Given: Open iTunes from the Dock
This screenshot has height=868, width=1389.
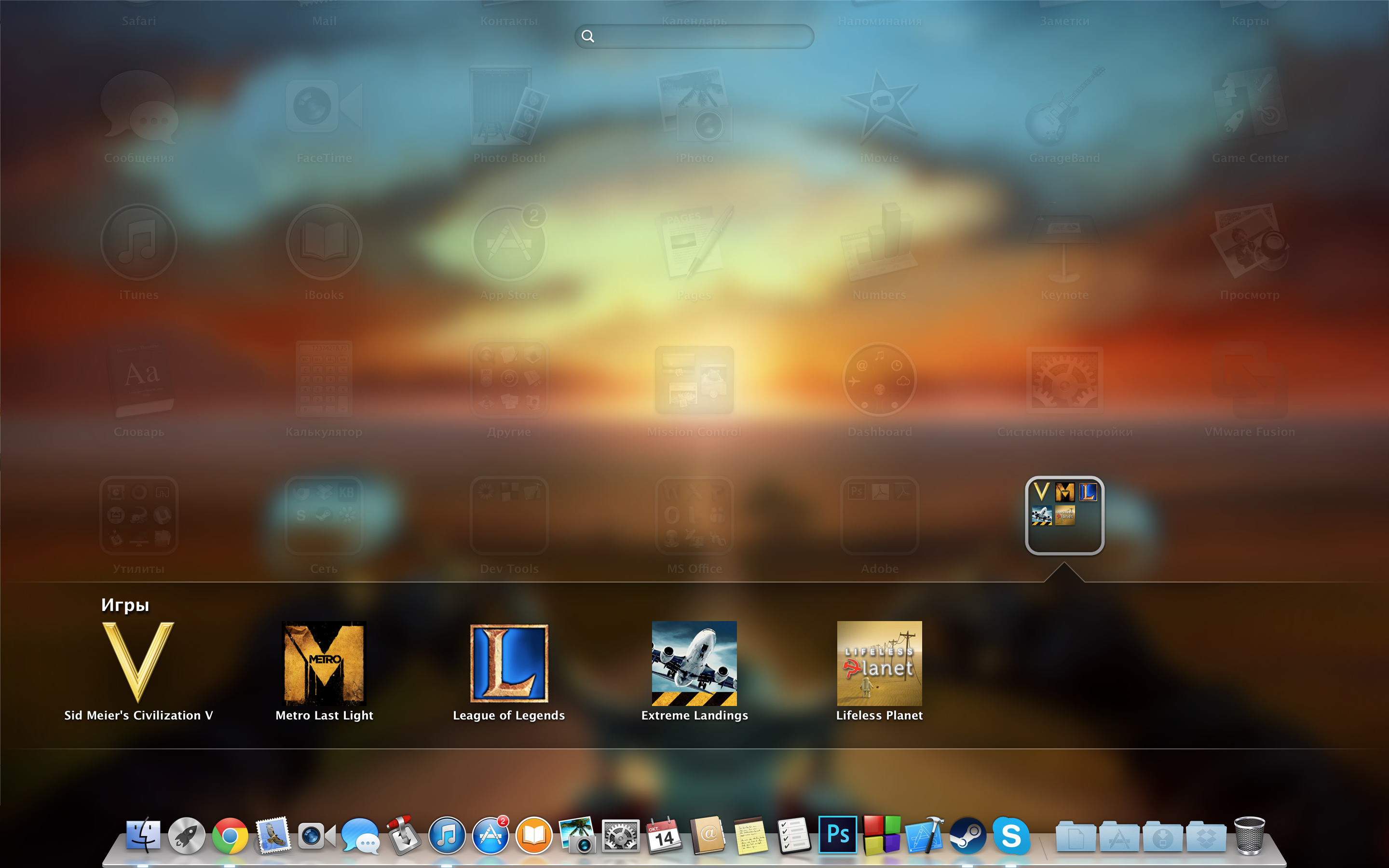Looking at the screenshot, I should click(x=447, y=835).
